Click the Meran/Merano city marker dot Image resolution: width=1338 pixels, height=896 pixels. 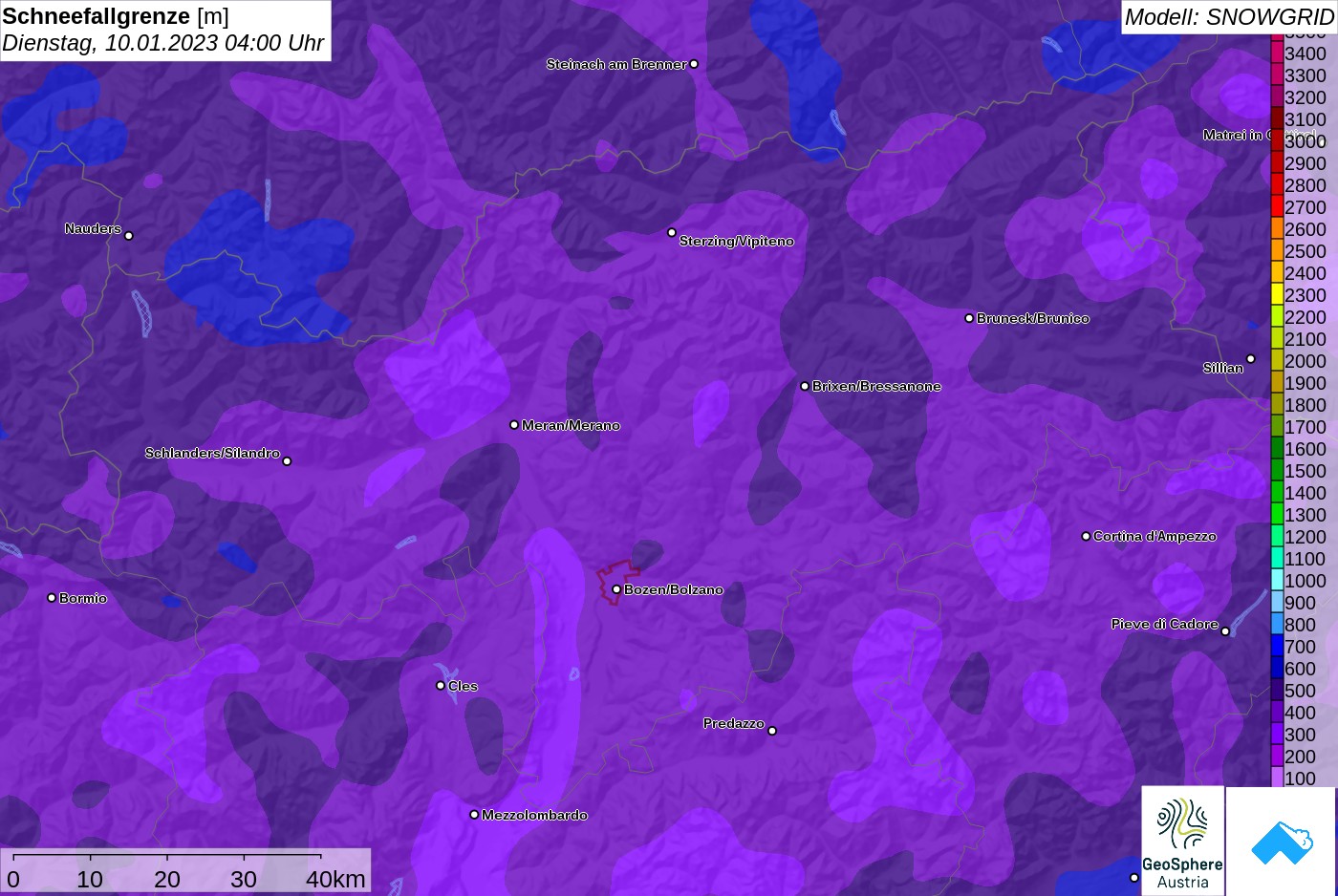[514, 425]
